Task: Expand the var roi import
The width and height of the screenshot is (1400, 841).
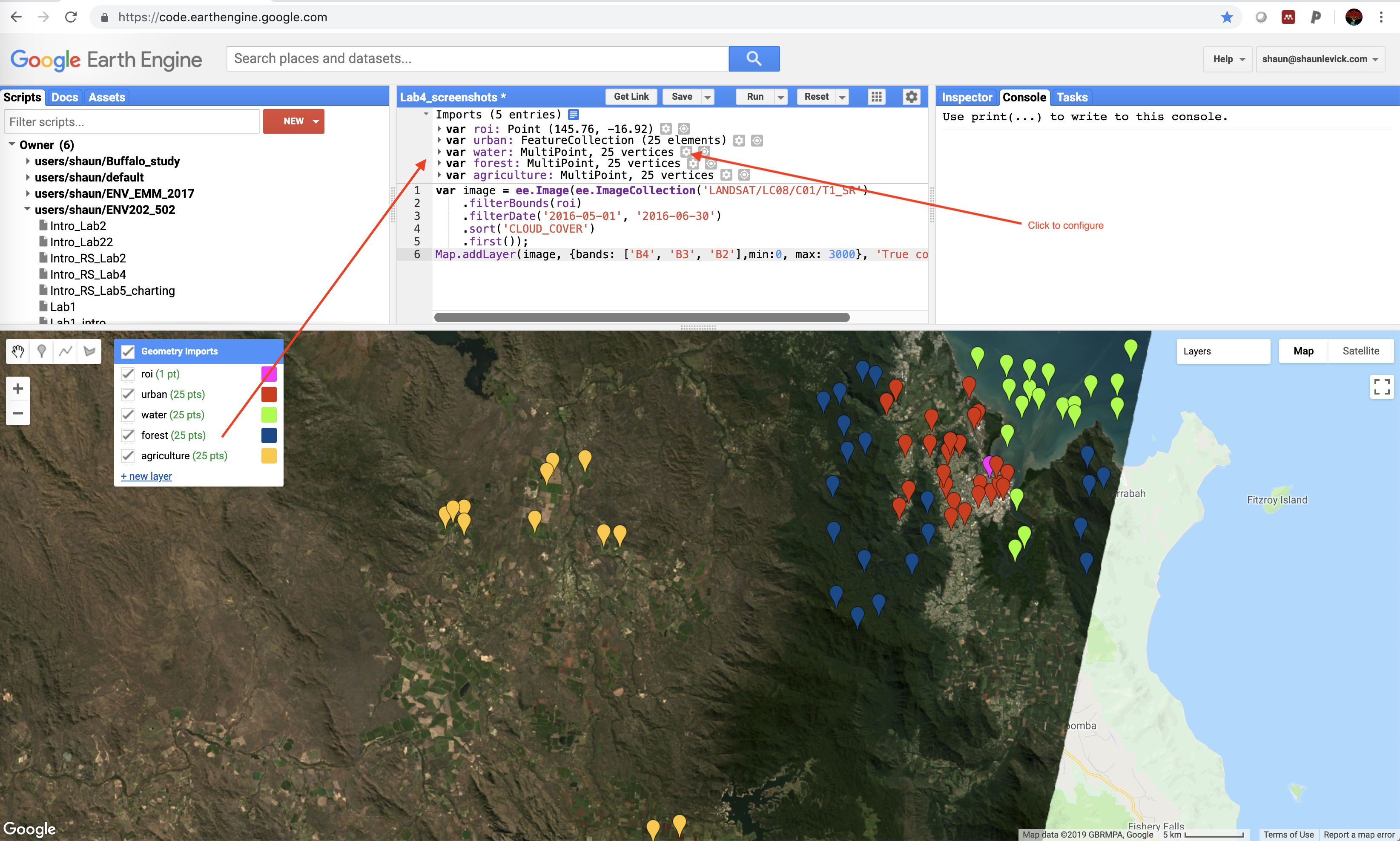Action: (x=439, y=129)
